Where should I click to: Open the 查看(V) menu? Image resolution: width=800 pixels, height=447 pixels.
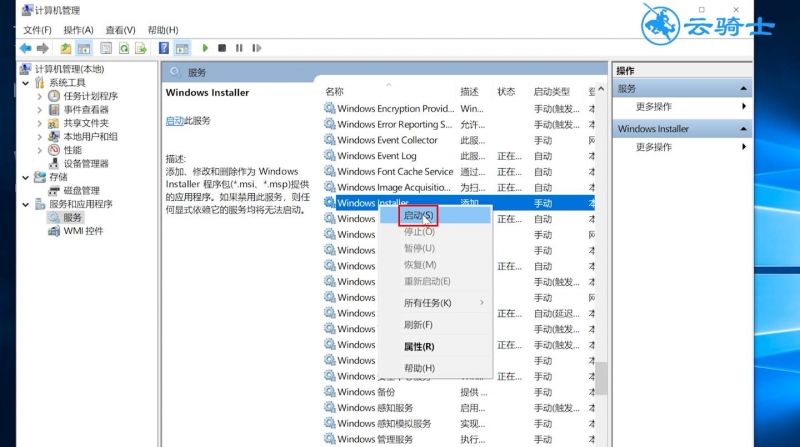coord(120,30)
